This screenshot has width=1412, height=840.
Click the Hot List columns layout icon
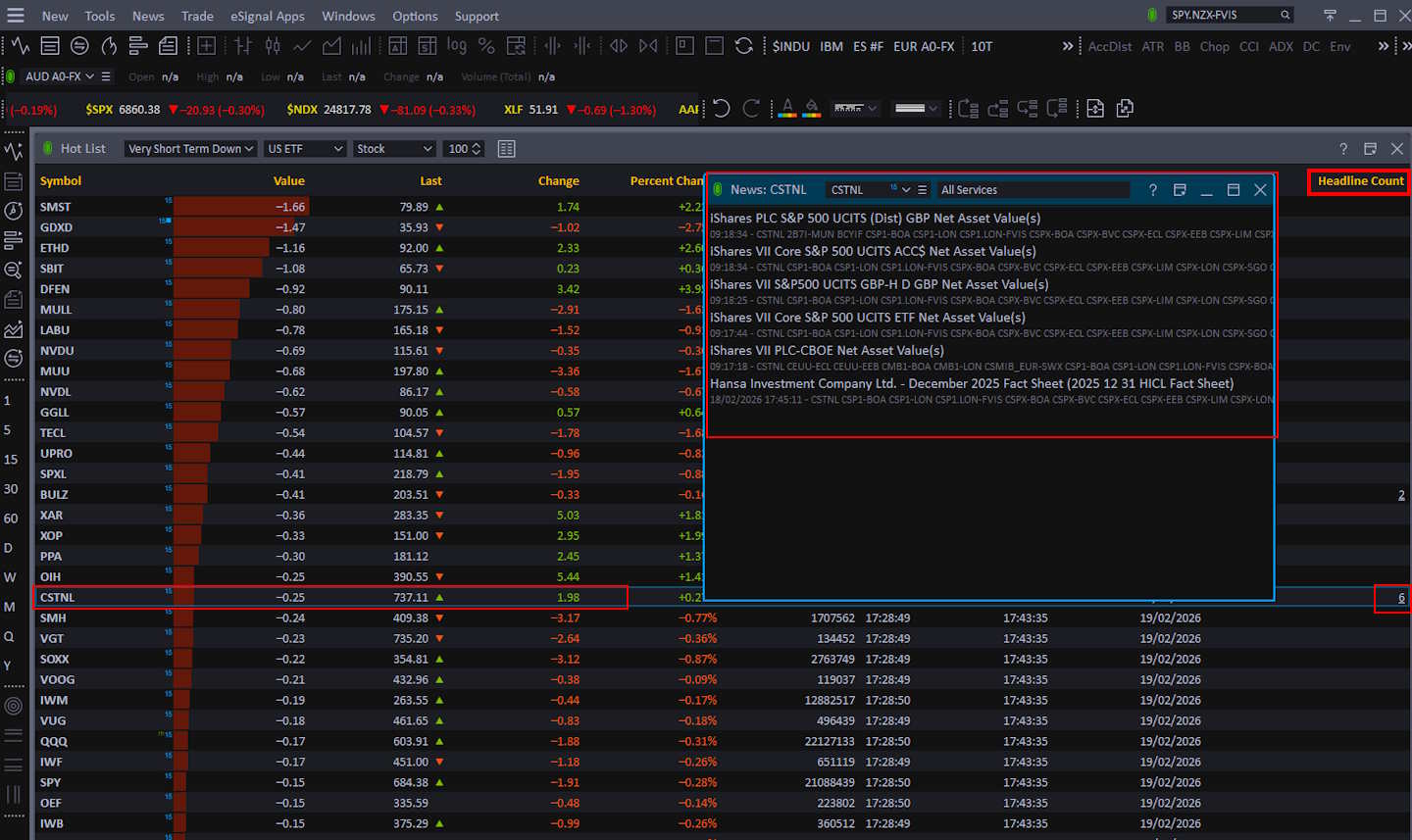[x=507, y=149]
